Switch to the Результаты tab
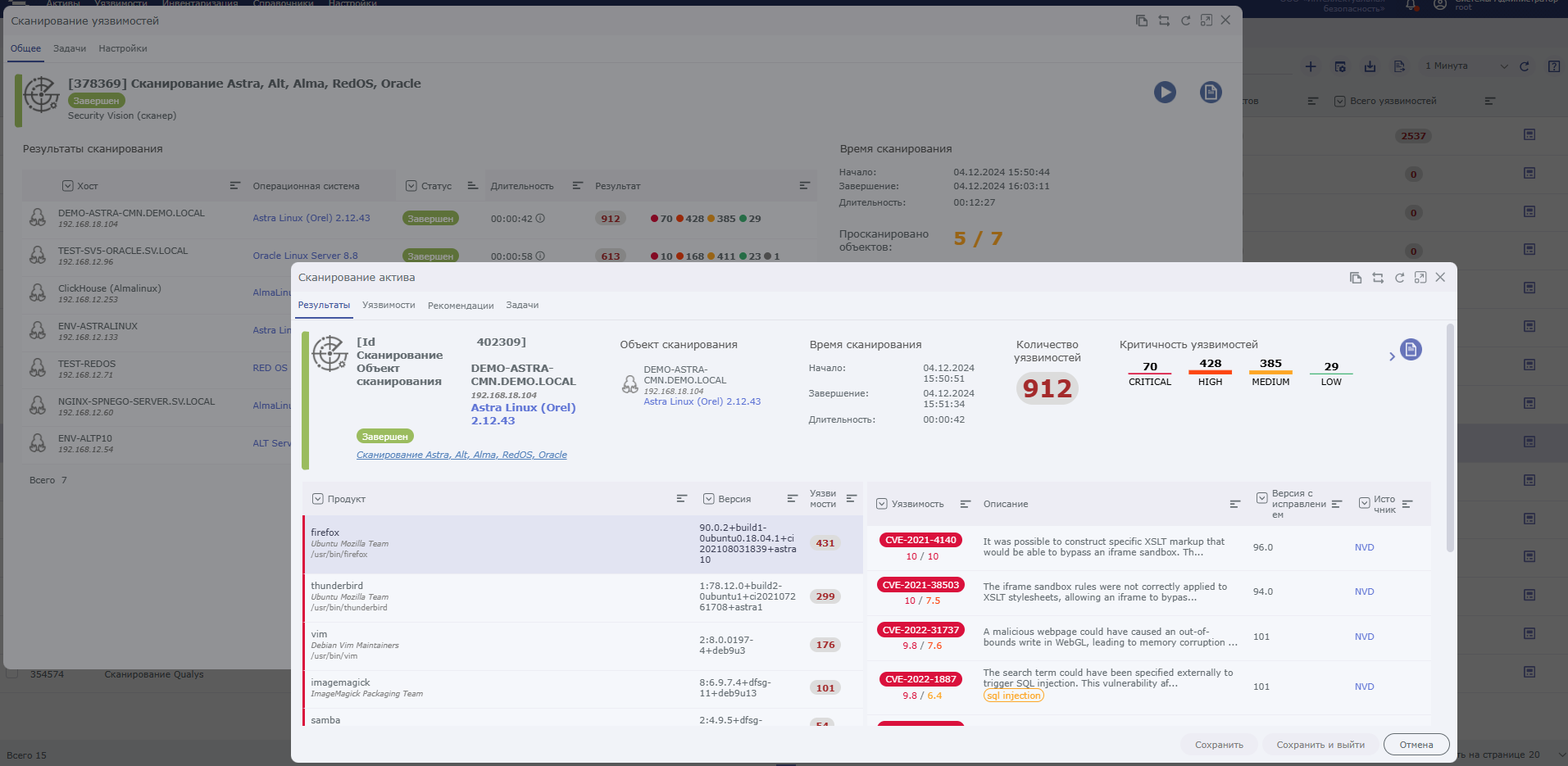 [x=324, y=306]
